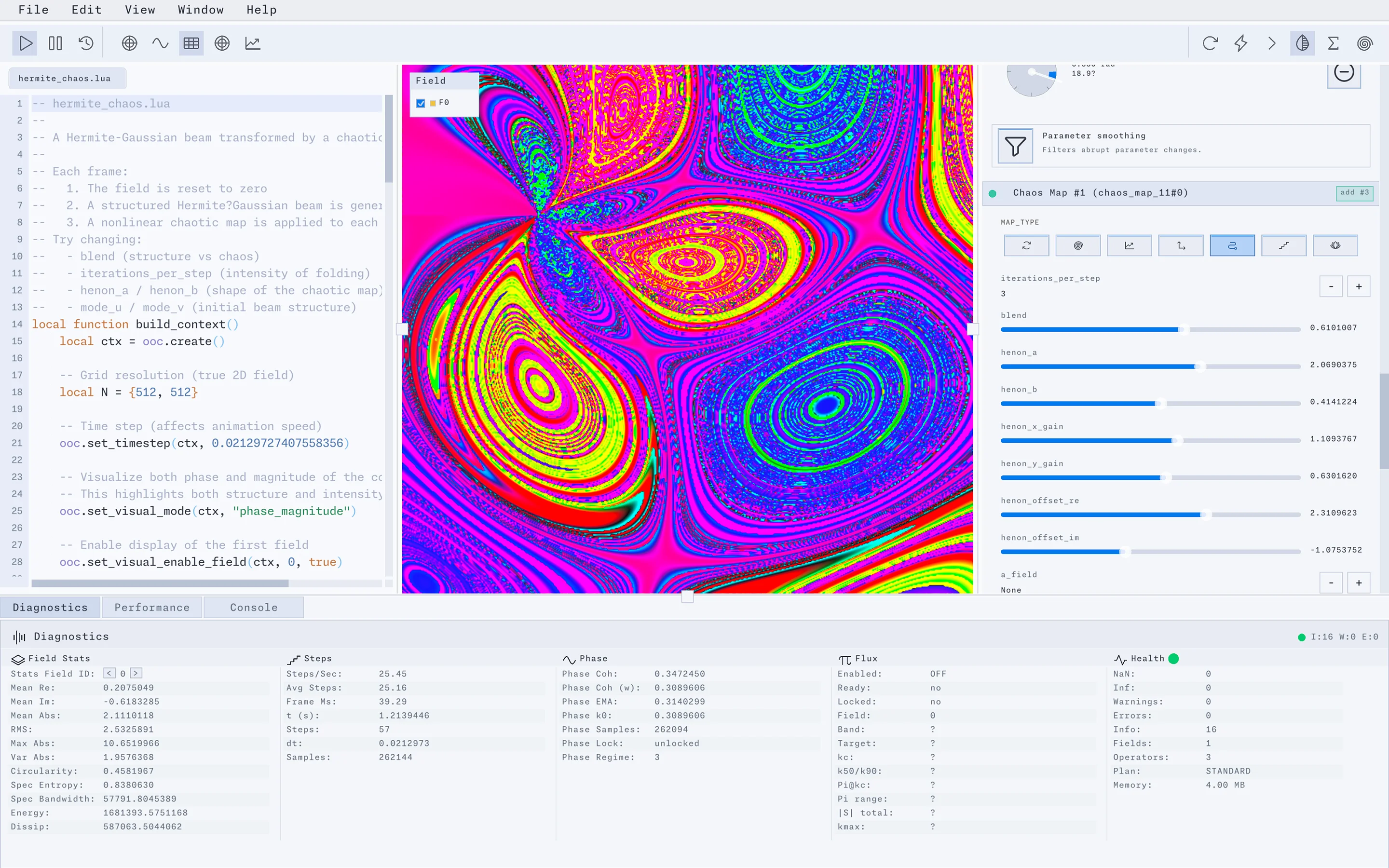1389x868 pixels.
Task: Switch to the Performance tab
Action: (151, 608)
